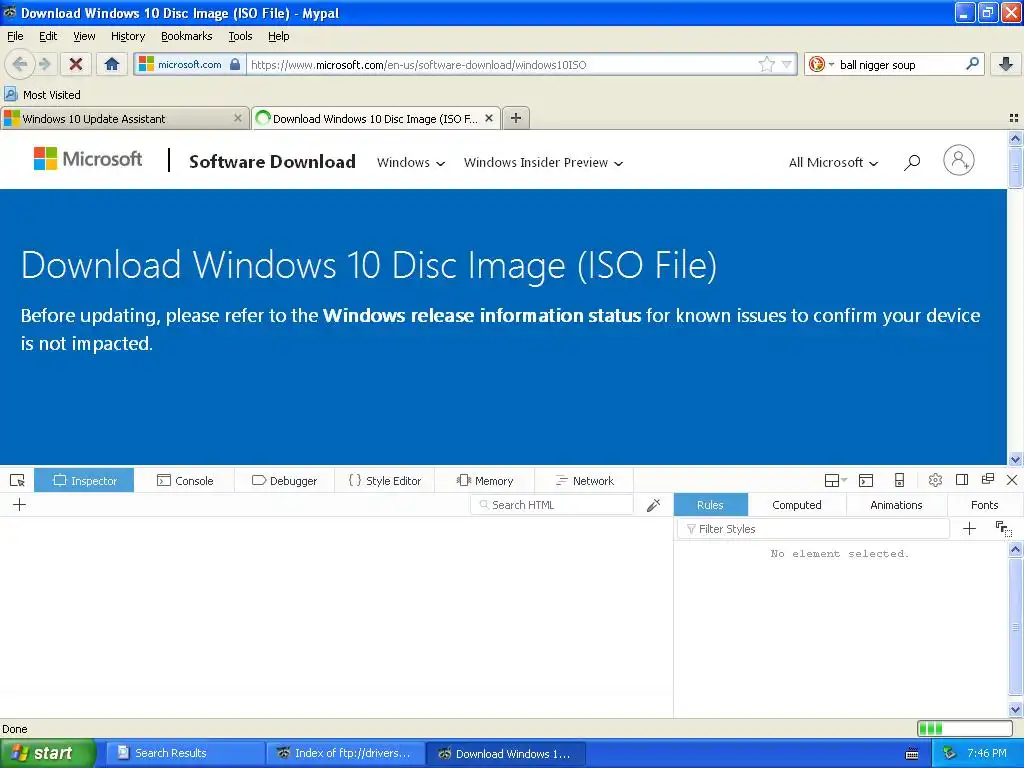Switch to the Debugger devtools tab

(x=284, y=481)
